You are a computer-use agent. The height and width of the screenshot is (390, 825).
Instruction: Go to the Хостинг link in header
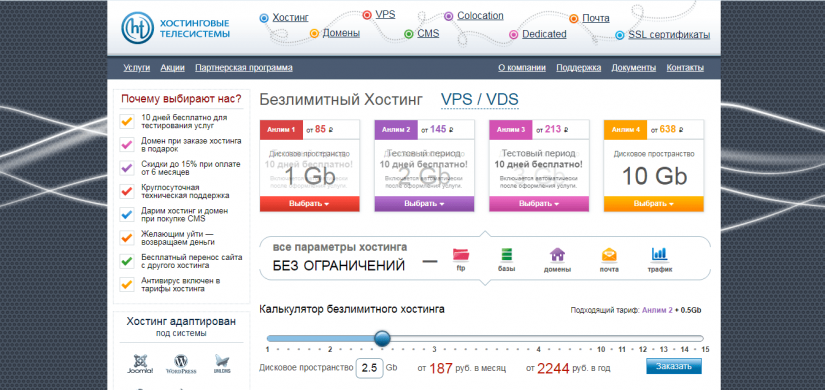290,18
